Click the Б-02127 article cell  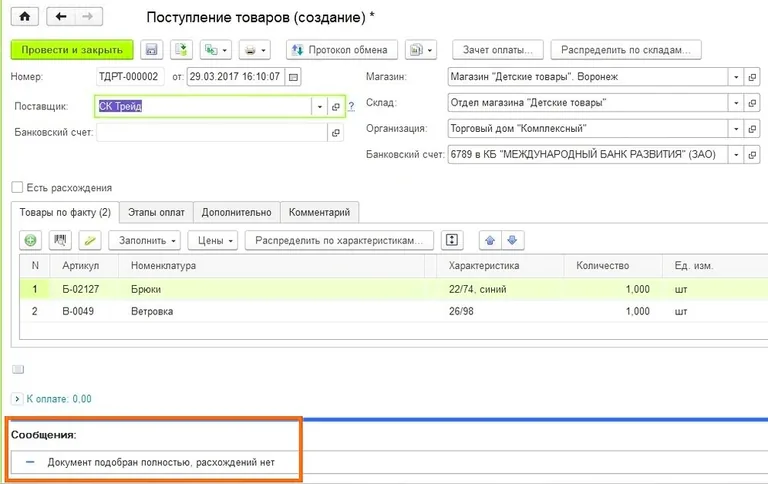point(84,289)
